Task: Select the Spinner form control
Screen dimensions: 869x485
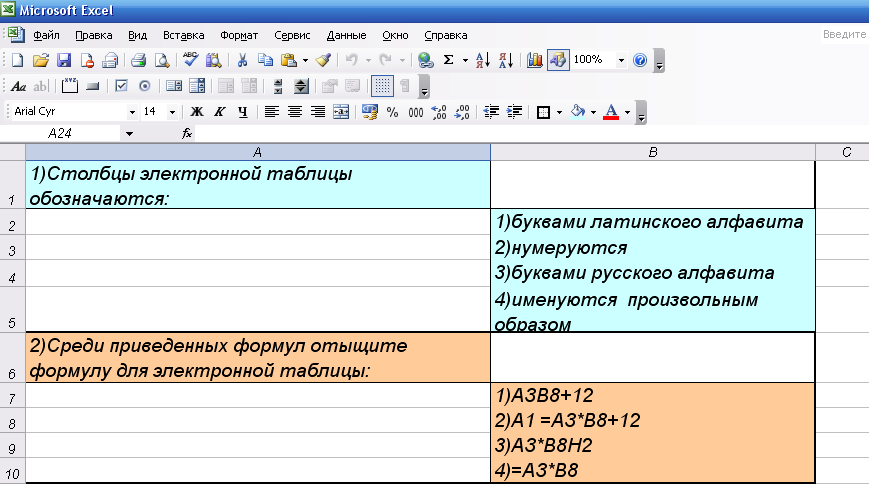Action: coord(301,86)
